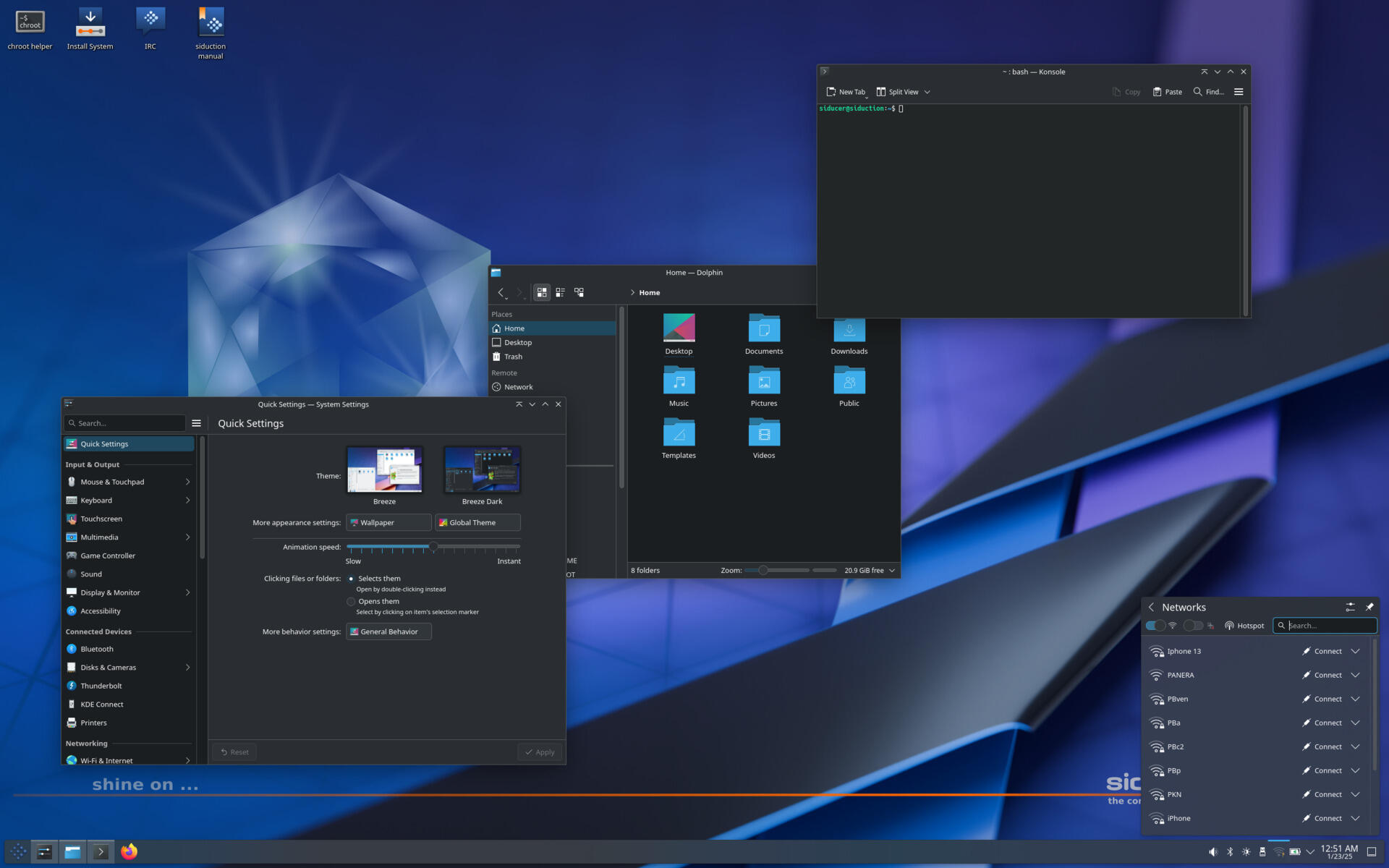1389x868 pixels.
Task: Click the Firefox icon in the taskbar
Action: coord(128,851)
